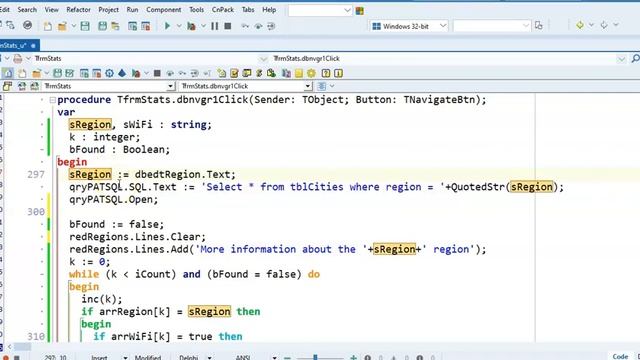The height and width of the screenshot is (360, 640).
Task: Open the TfrmStats class dropdown
Action: pos(170,86)
